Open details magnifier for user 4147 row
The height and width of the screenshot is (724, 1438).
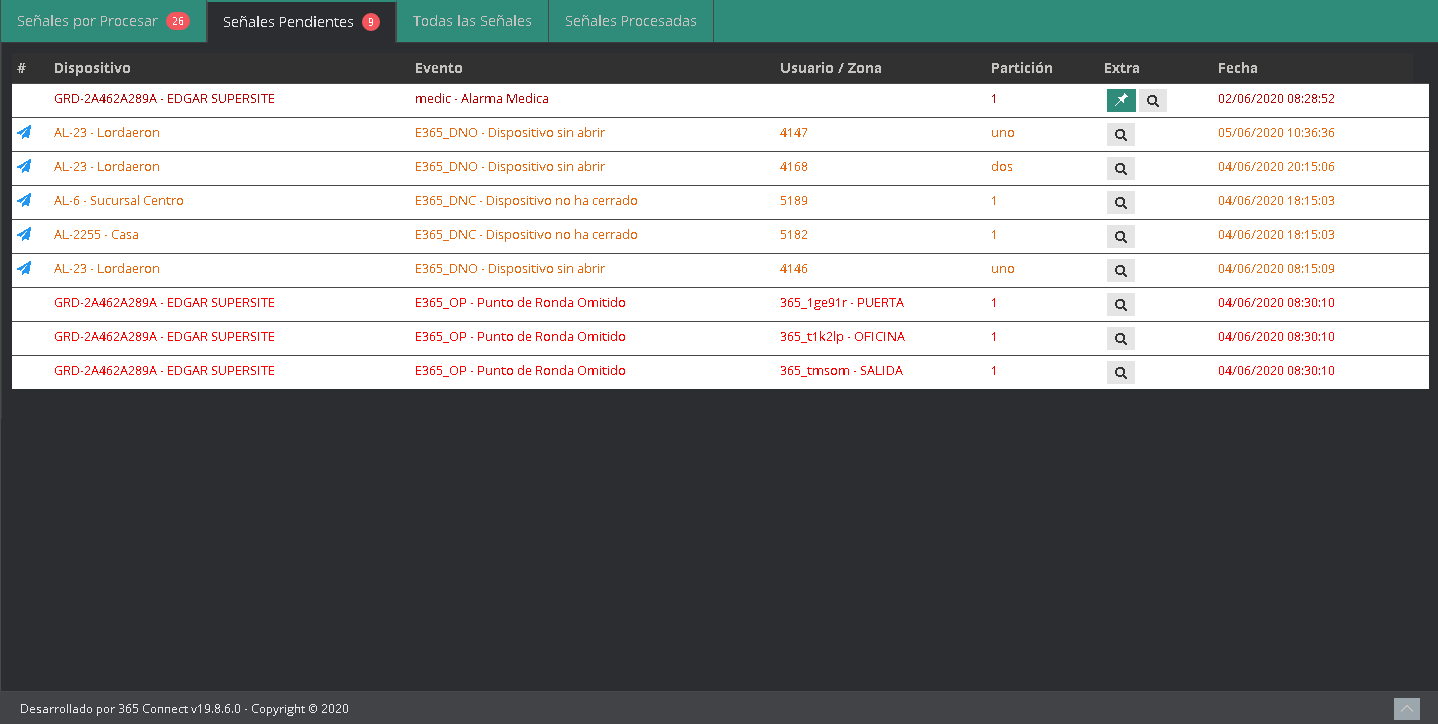1121,134
